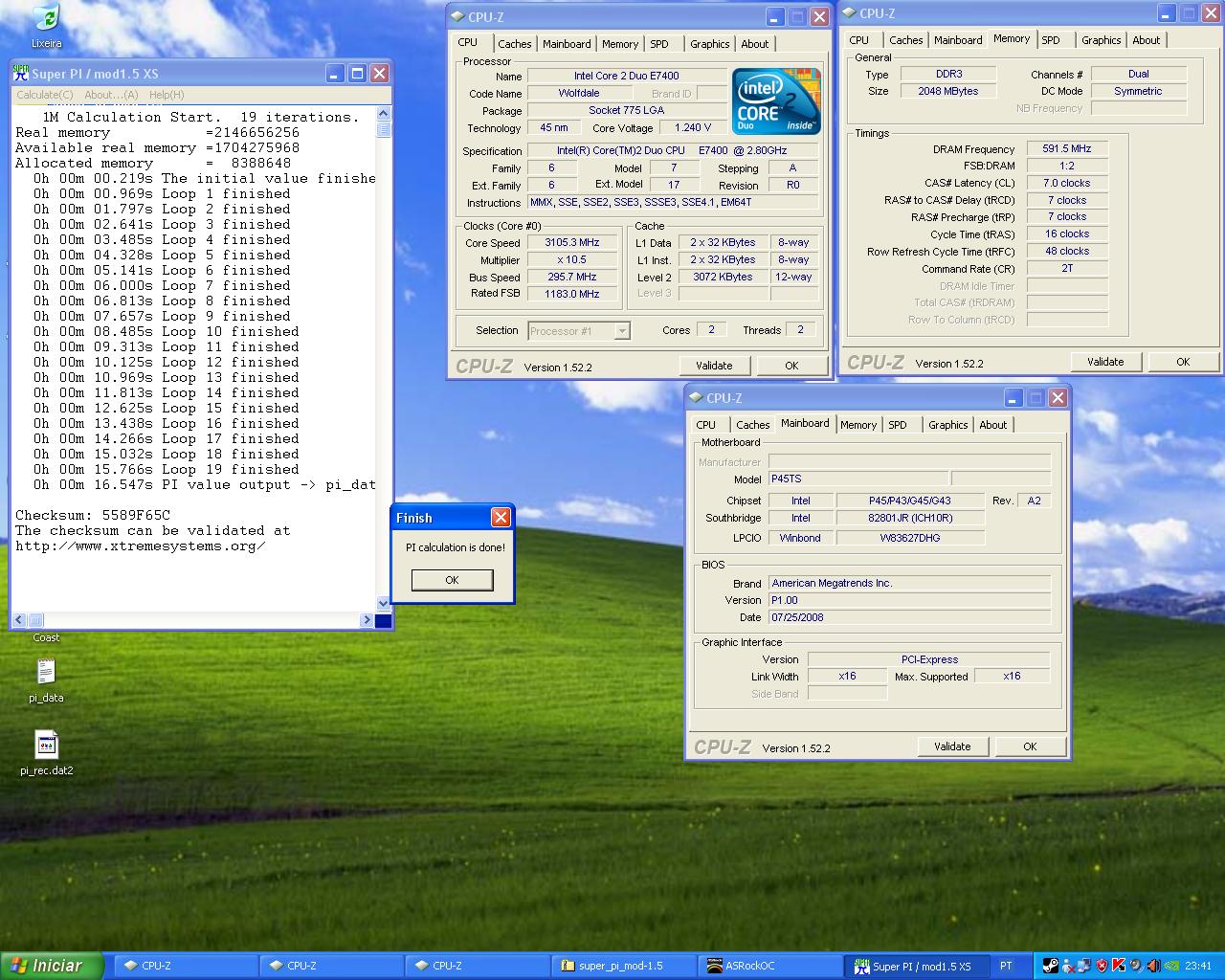Open the Calculate(C) menu in Super PI

pyautogui.click(x=45, y=95)
